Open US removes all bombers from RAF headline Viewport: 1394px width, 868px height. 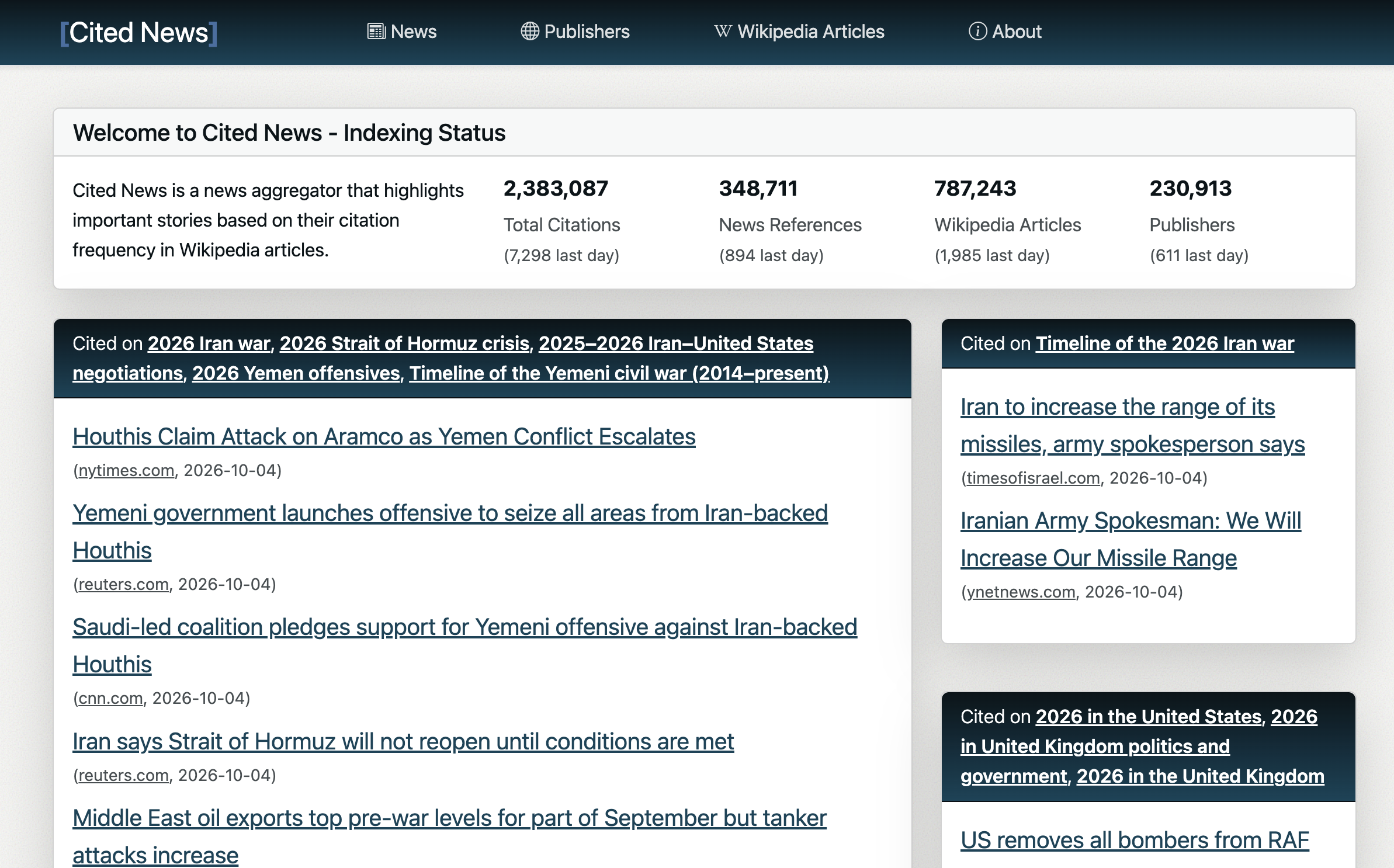[1135, 841]
